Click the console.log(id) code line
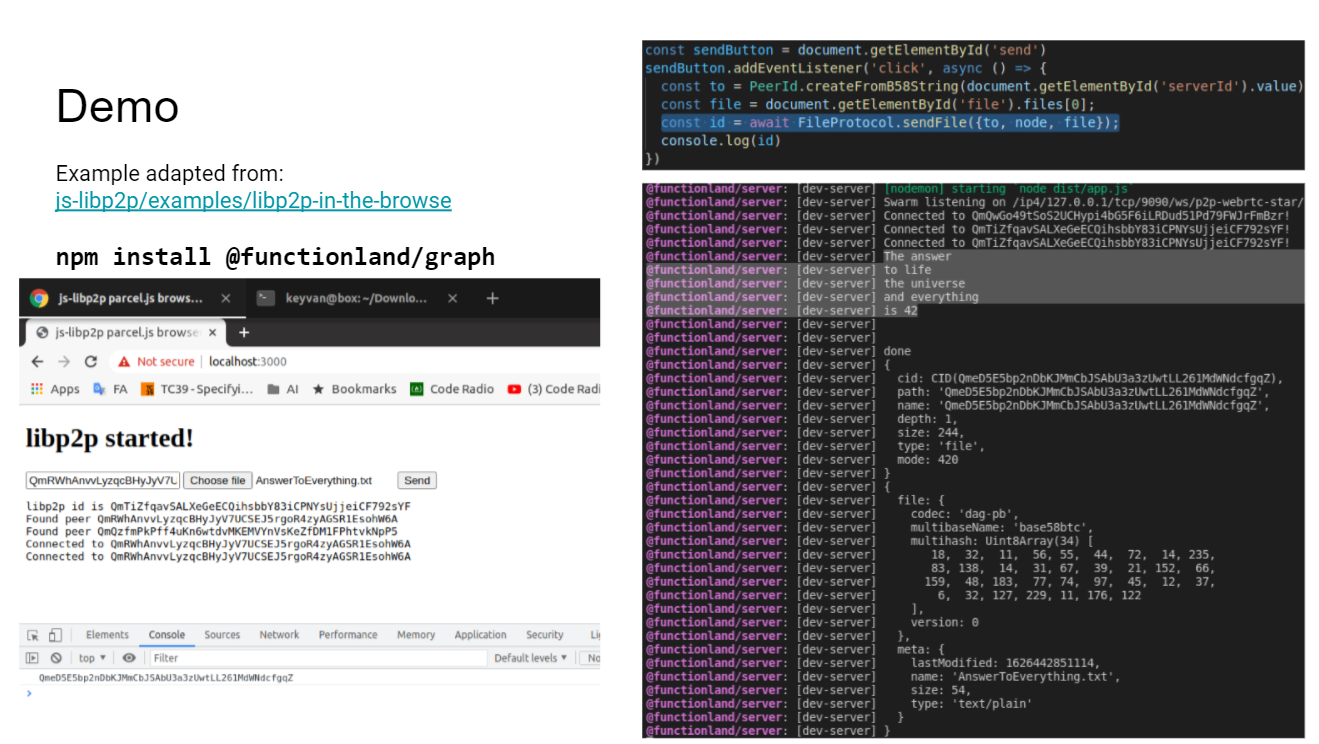The width and height of the screenshot is (1319, 744). (720, 140)
